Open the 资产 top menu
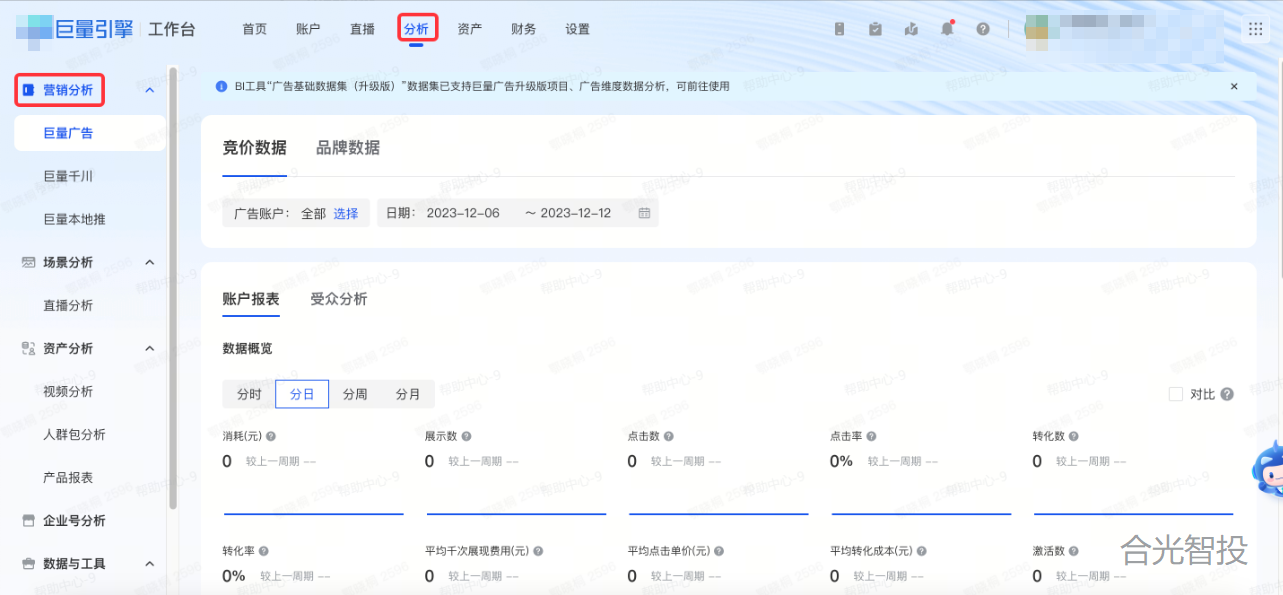Image resolution: width=1283 pixels, height=595 pixels. point(470,29)
